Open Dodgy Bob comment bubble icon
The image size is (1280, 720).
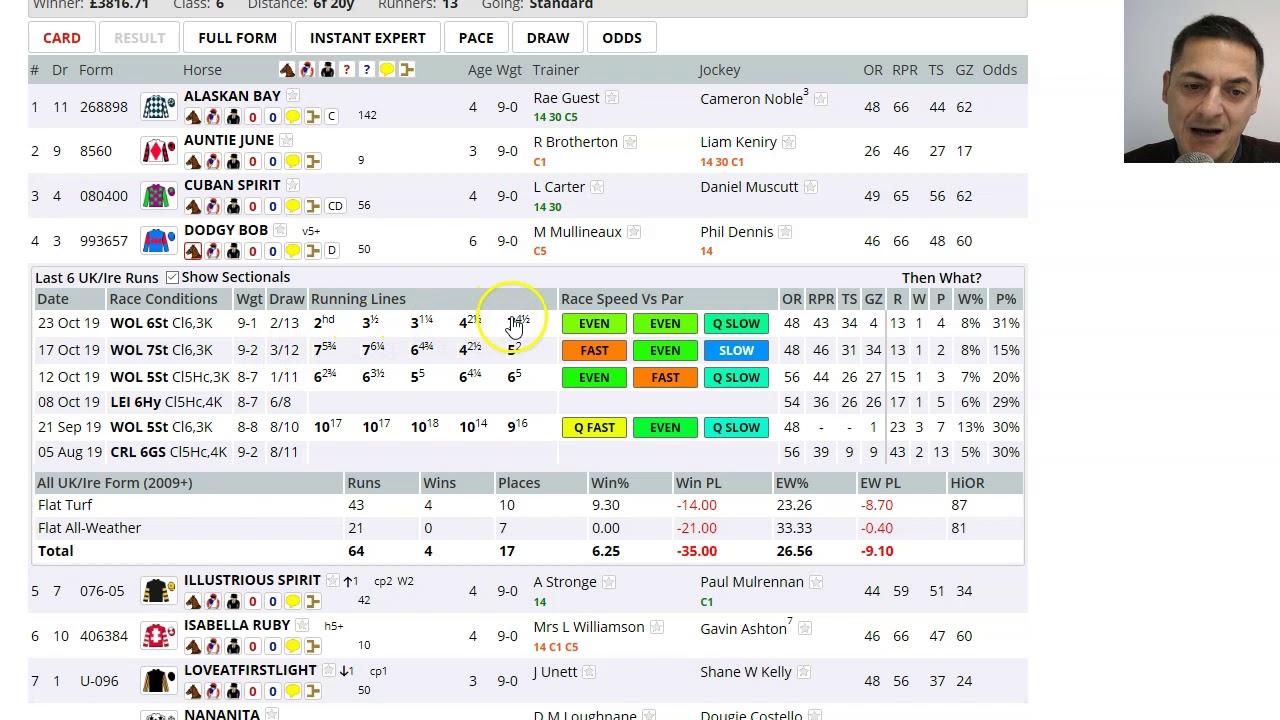click(x=292, y=251)
